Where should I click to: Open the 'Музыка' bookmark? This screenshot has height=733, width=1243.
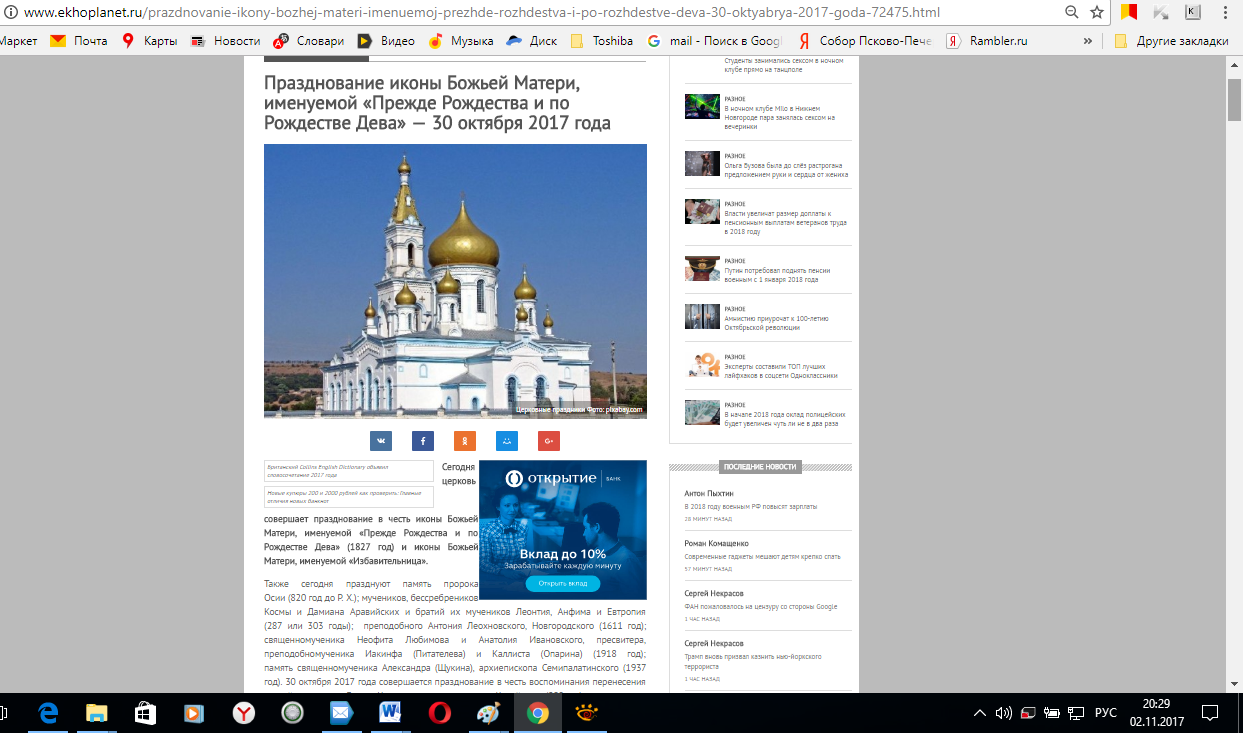[461, 41]
